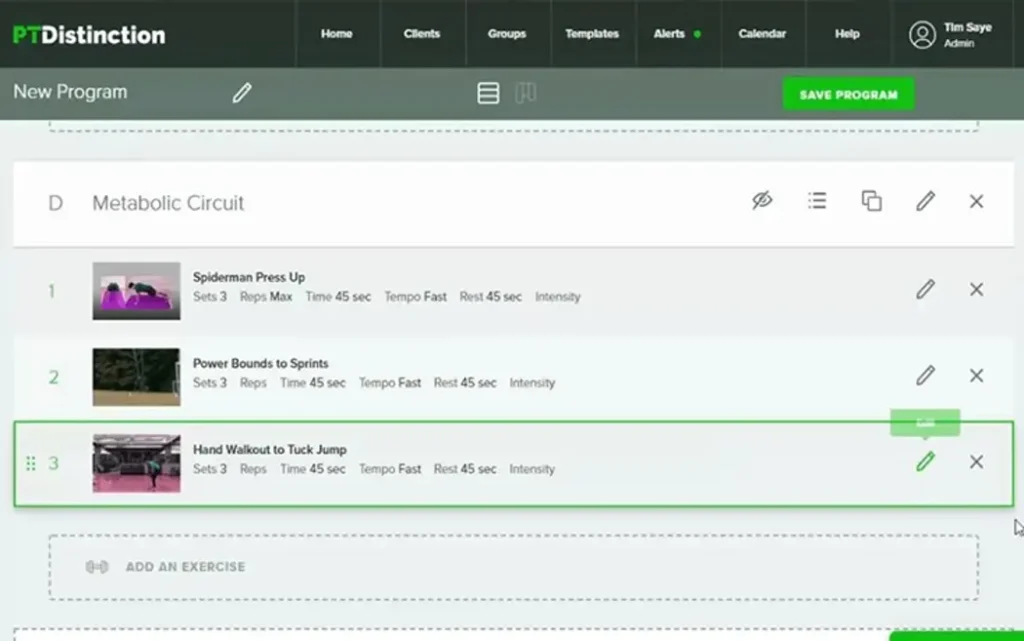Viewport: 1024px width, 641px height.
Task: Remove the Spiderman Press Up exercise
Action: pyautogui.click(x=976, y=289)
